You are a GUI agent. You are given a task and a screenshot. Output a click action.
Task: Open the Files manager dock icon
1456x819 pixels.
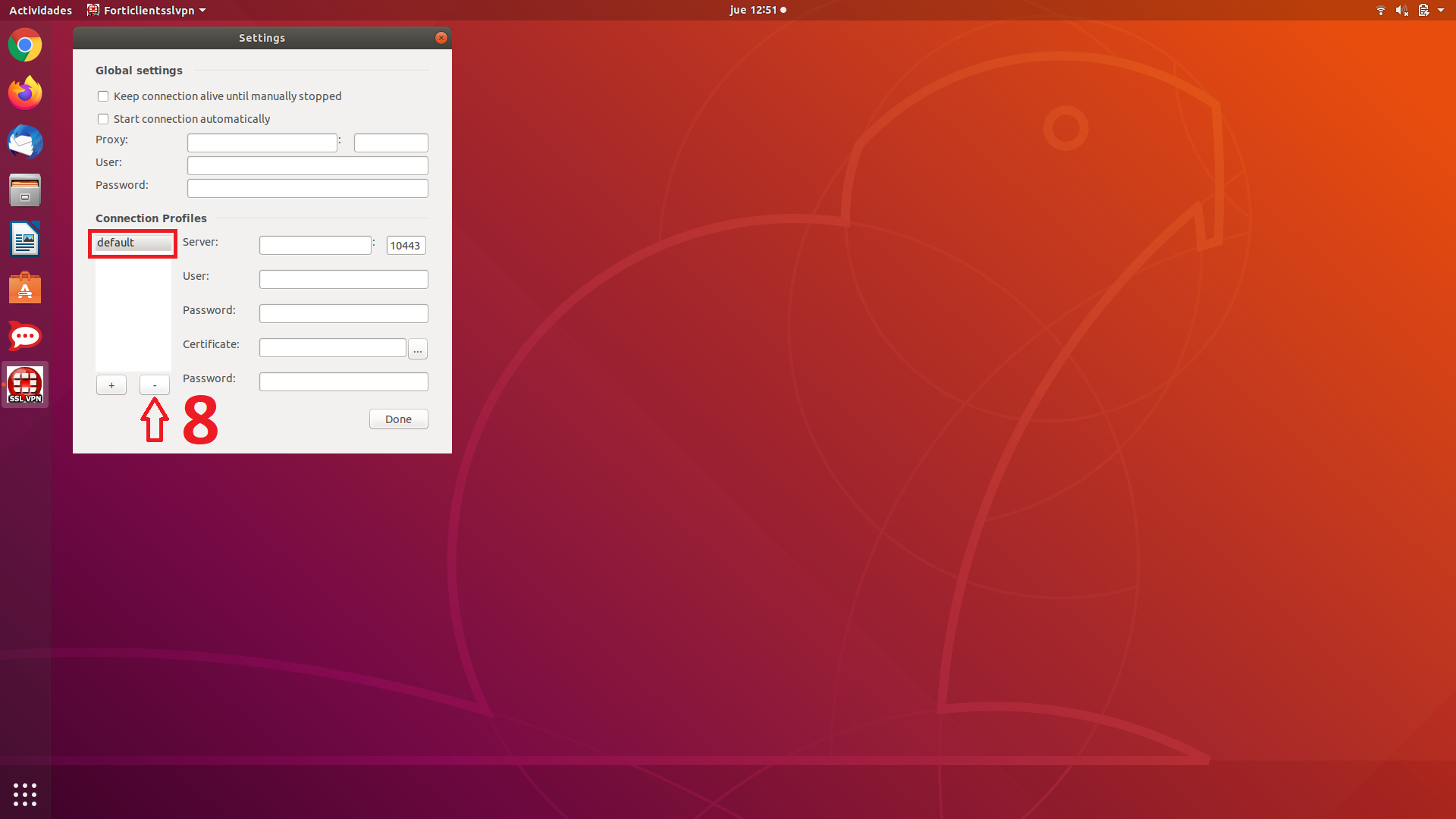point(25,190)
